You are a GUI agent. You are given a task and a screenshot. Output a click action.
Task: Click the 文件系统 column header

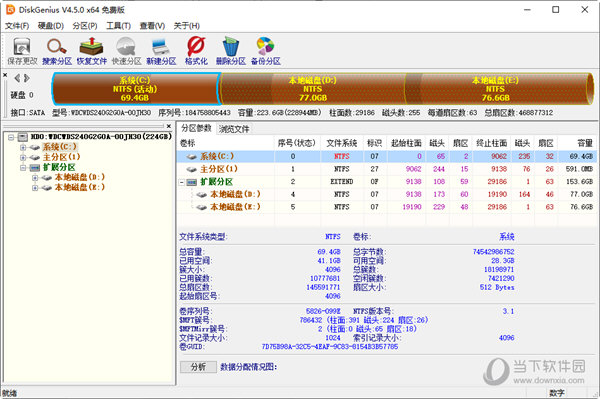coord(341,143)
